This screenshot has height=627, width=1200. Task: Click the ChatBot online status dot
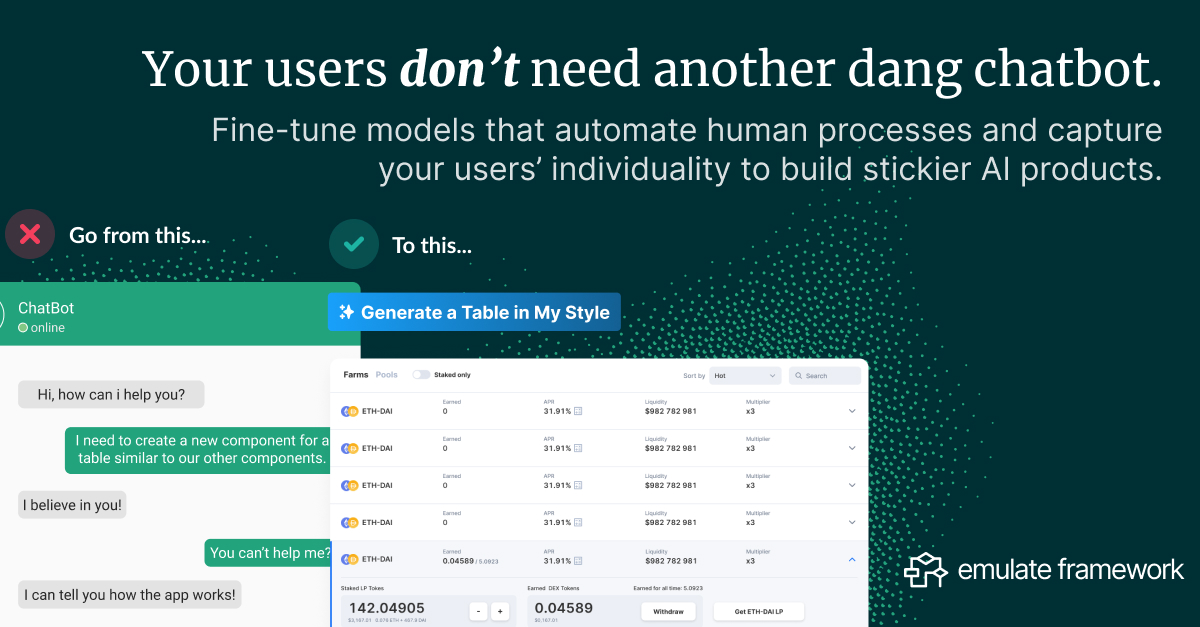(21, 327)
